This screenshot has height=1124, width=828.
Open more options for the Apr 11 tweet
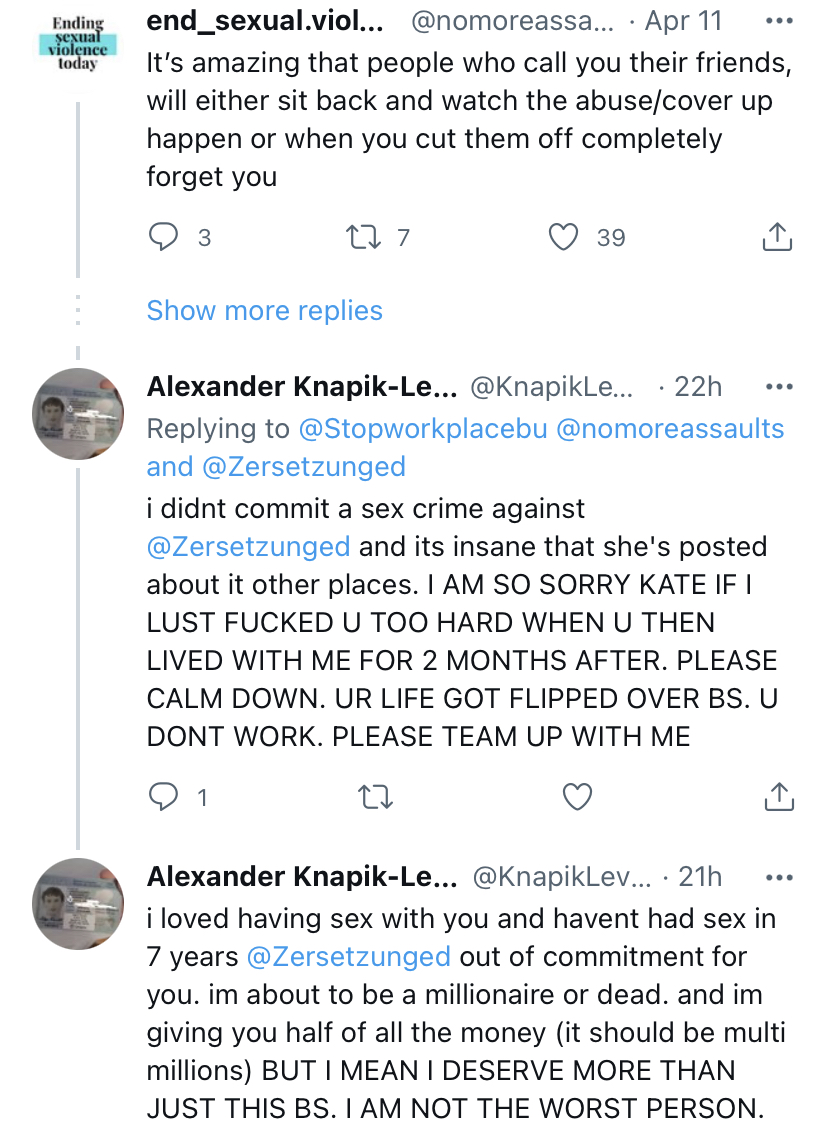click(779, 21)
